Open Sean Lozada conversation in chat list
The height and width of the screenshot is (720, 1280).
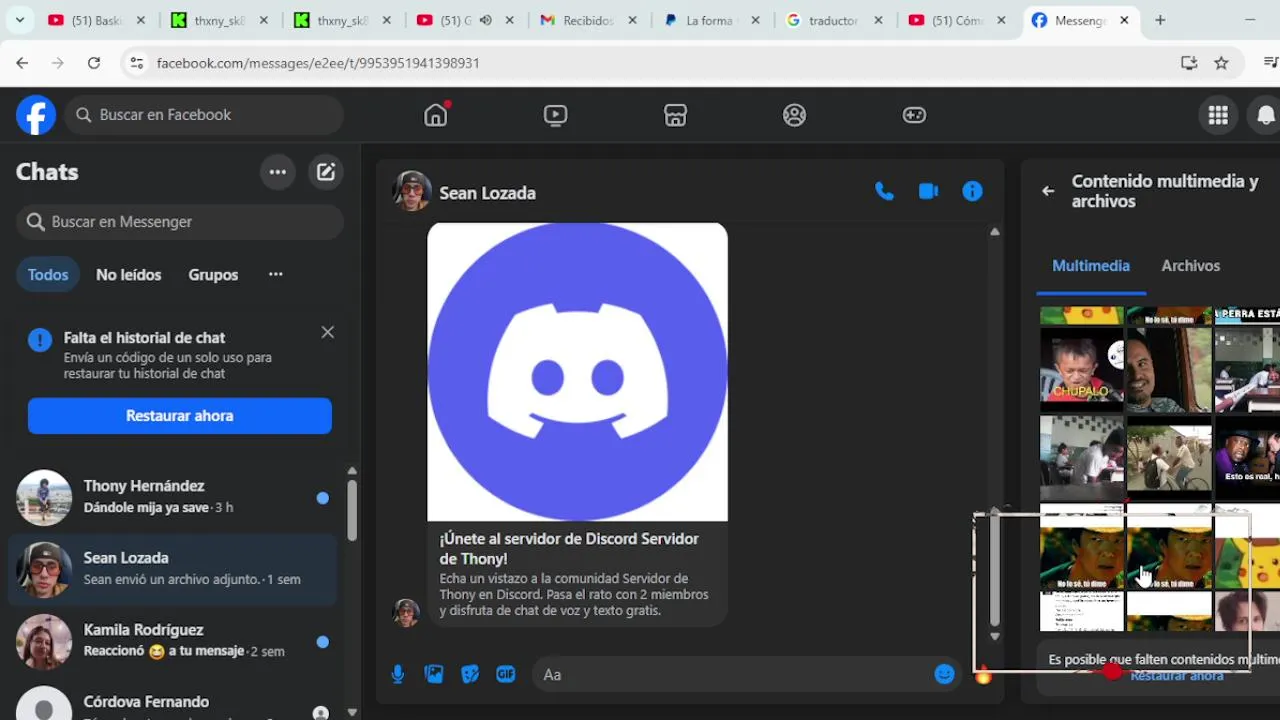coord(173,569)
